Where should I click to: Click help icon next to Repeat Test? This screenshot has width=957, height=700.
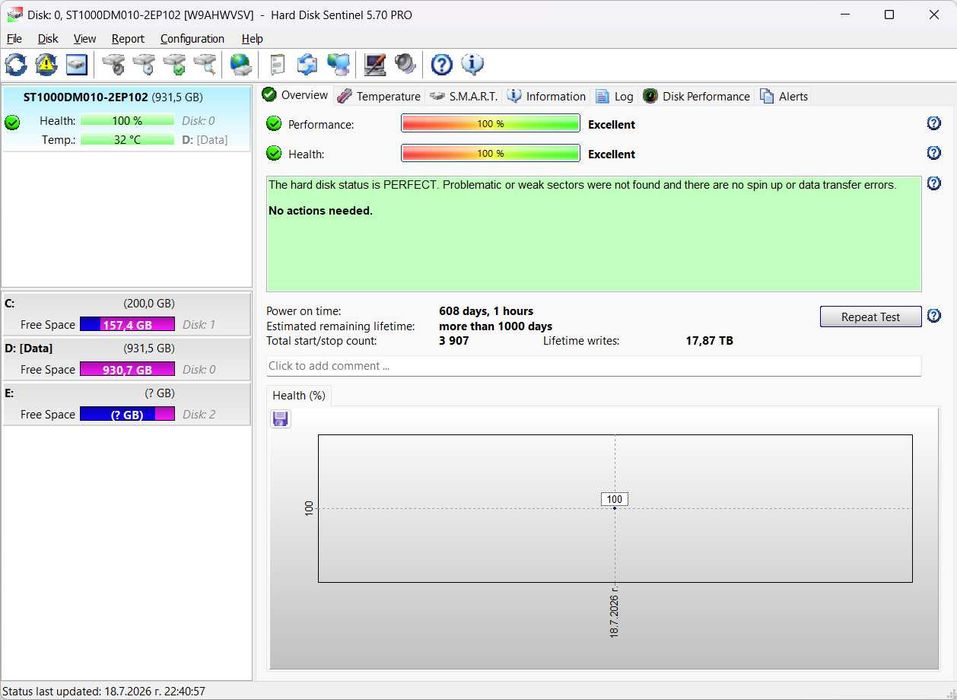click(934, 316)
